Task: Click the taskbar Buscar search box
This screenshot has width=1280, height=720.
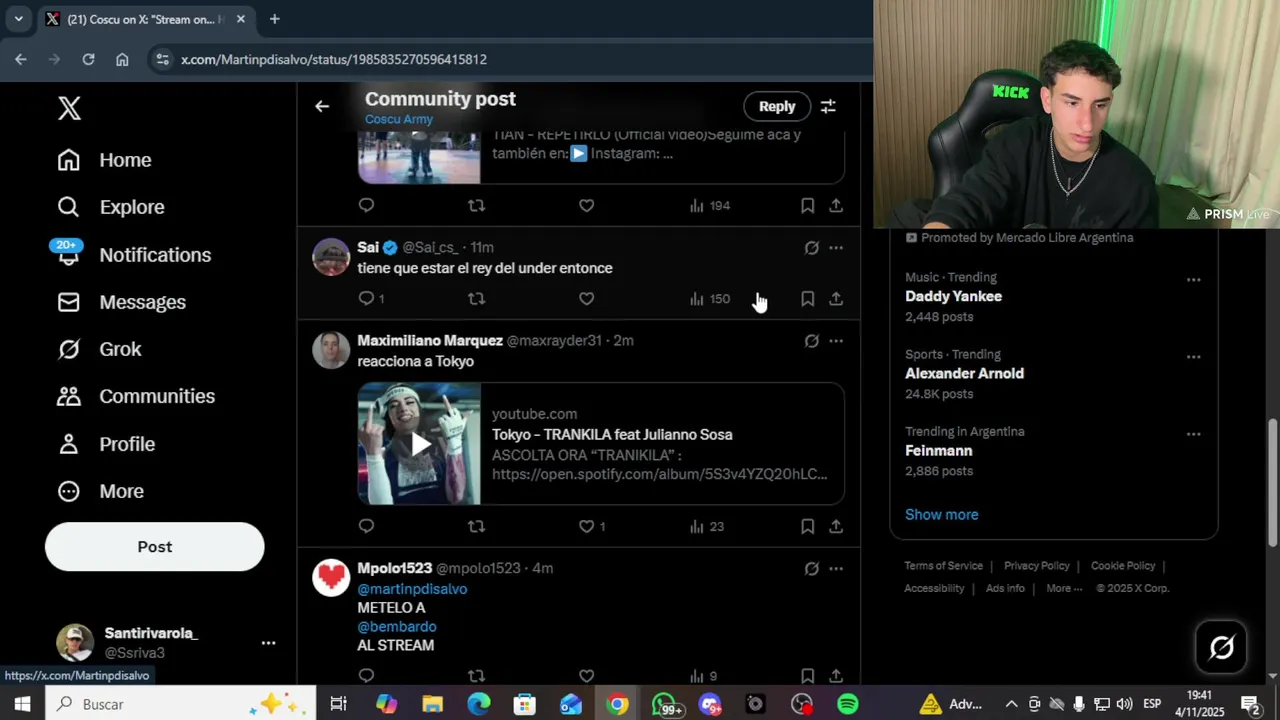Action: [x=180, y=704]
